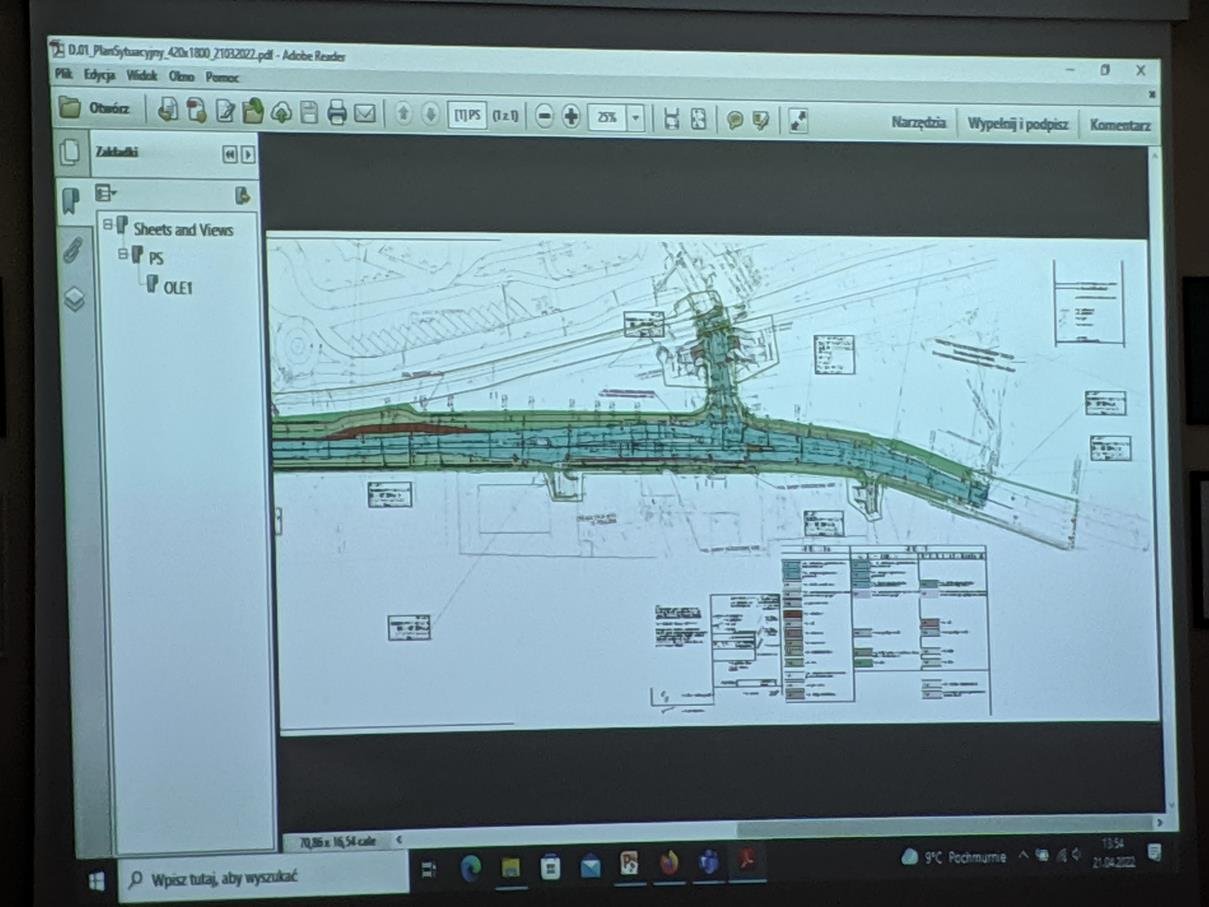1209x907 pixels.
Task: Close the document tab X below title bar
Action: [1152, 93]
